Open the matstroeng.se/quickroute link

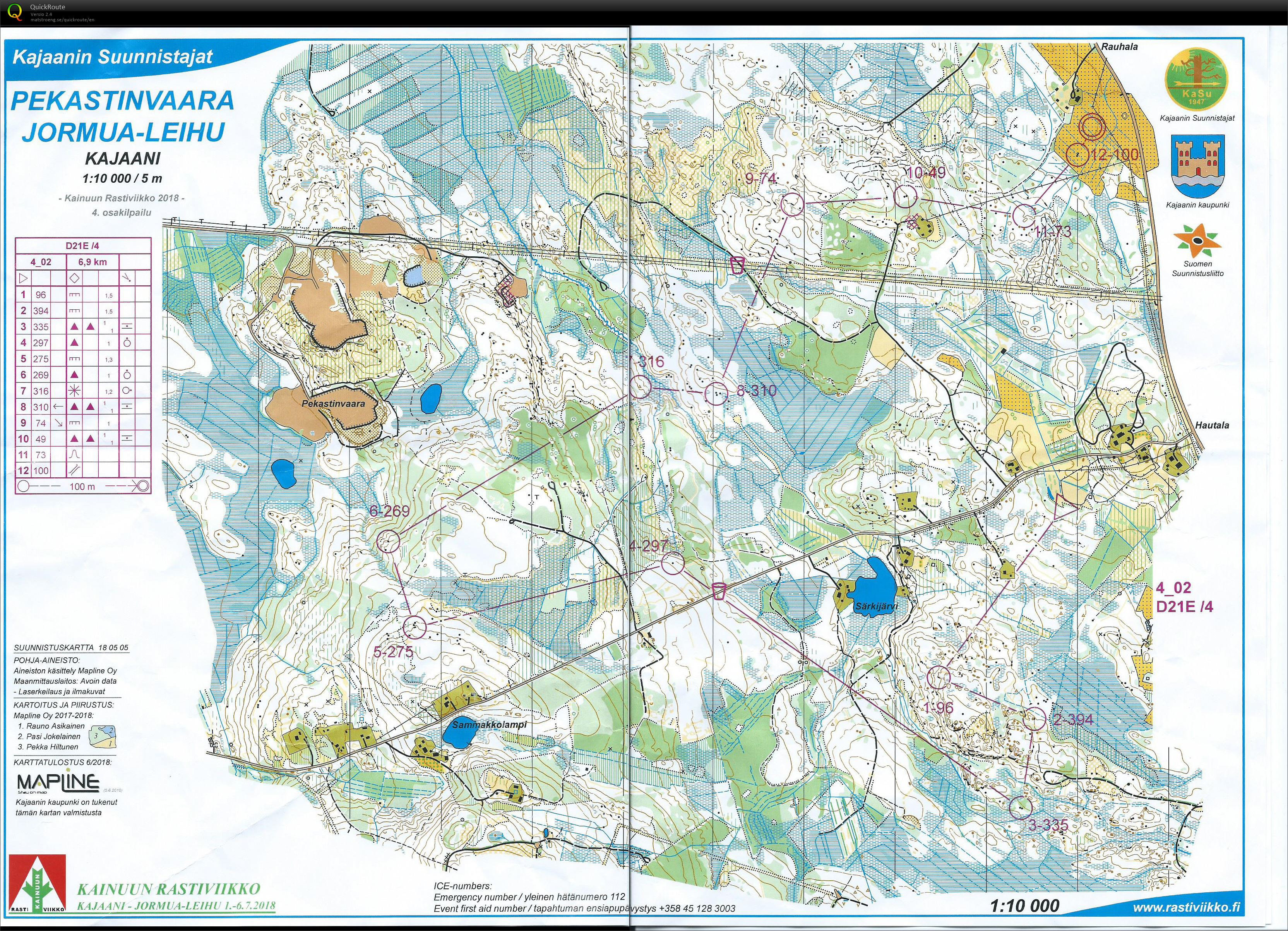pyautogui.click(x=62, y=19)
